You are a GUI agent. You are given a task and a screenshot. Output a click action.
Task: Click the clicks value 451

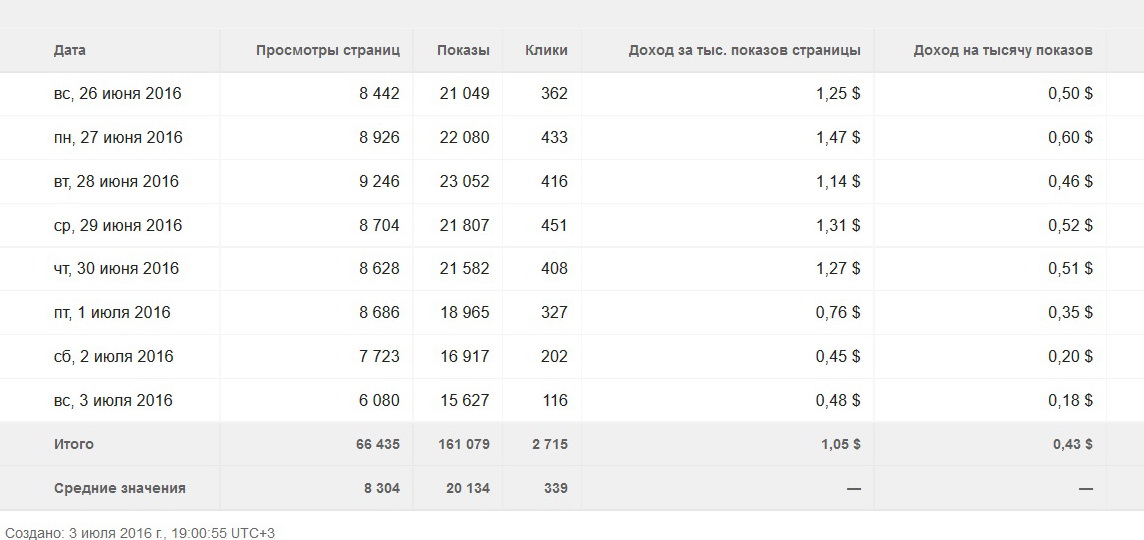coord(554,225)
